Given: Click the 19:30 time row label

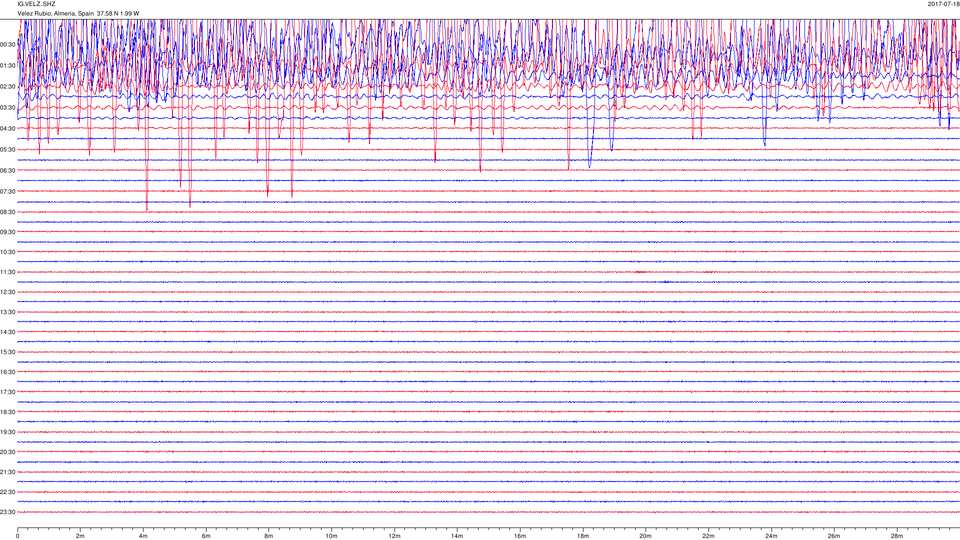Looking at the screenshot, I should click(7, 432).
